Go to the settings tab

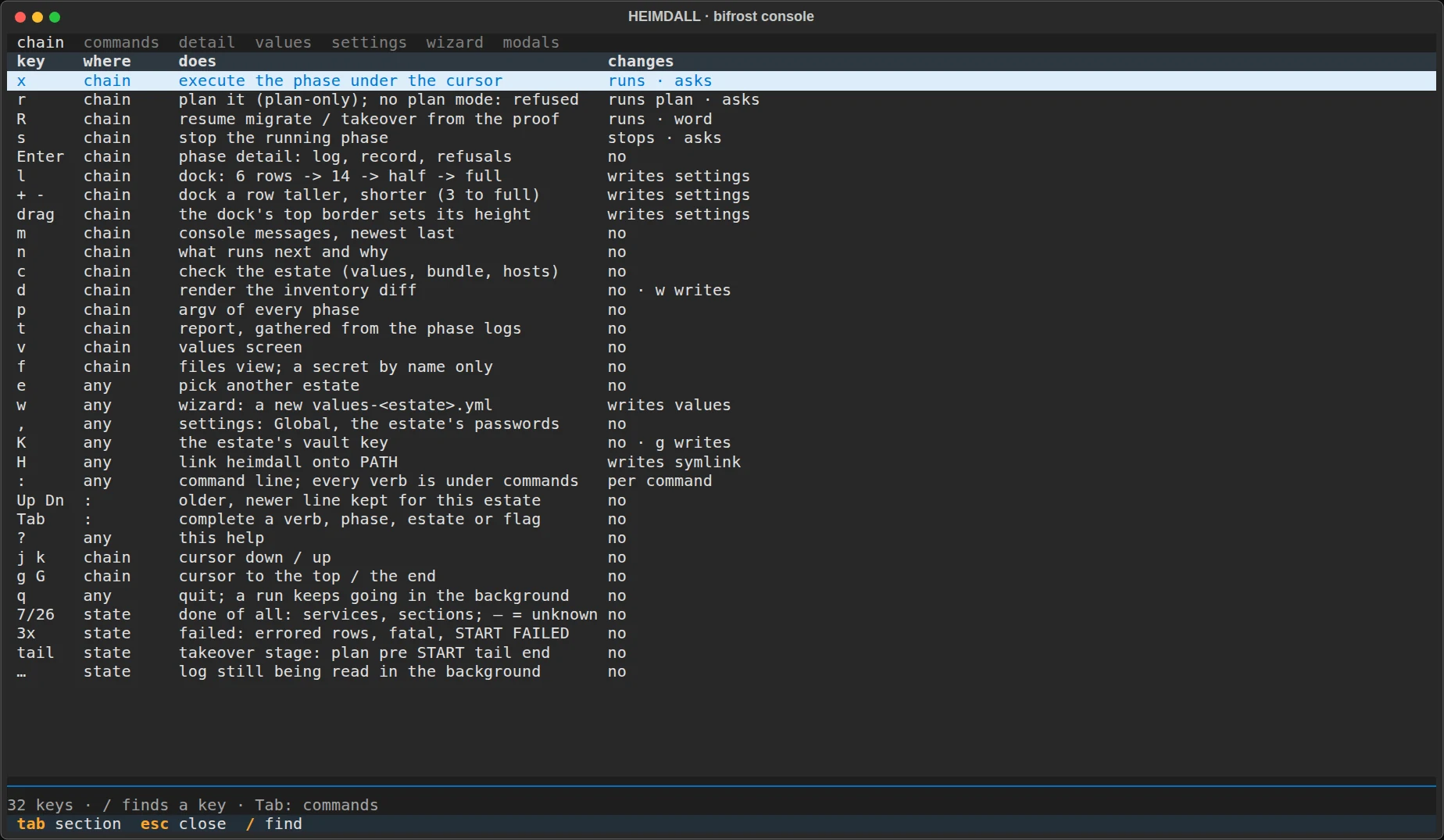click(369, 42)
